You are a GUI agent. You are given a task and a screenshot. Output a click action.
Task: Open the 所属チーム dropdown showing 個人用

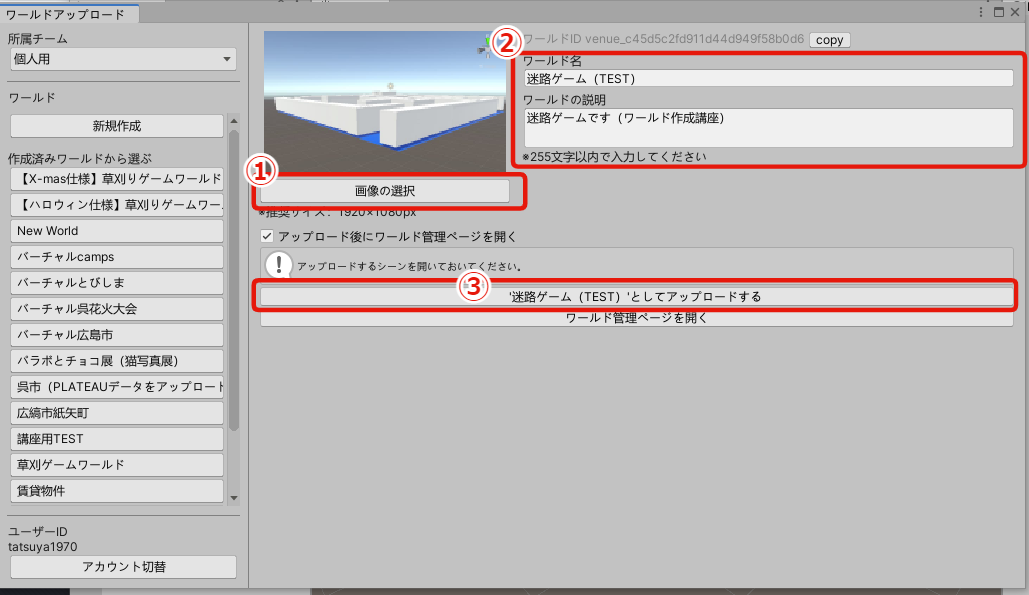tap(122, 59)
